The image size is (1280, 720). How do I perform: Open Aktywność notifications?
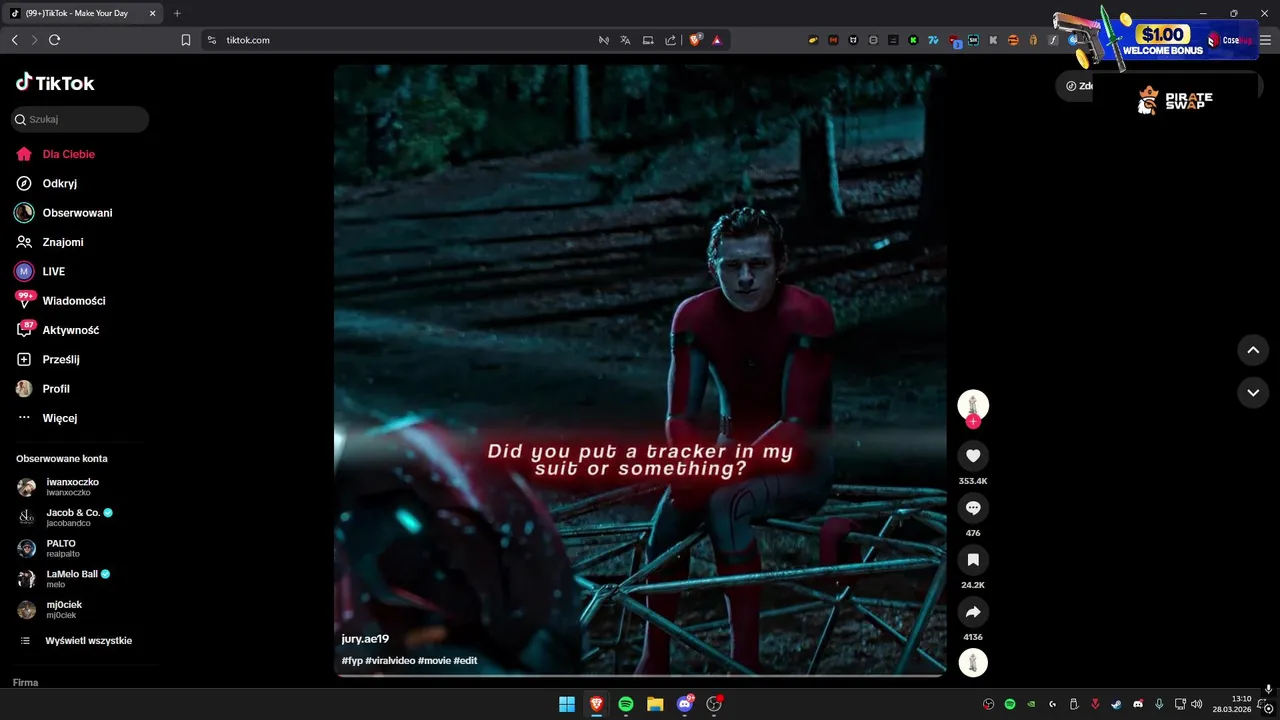click(x=58, y=330)
